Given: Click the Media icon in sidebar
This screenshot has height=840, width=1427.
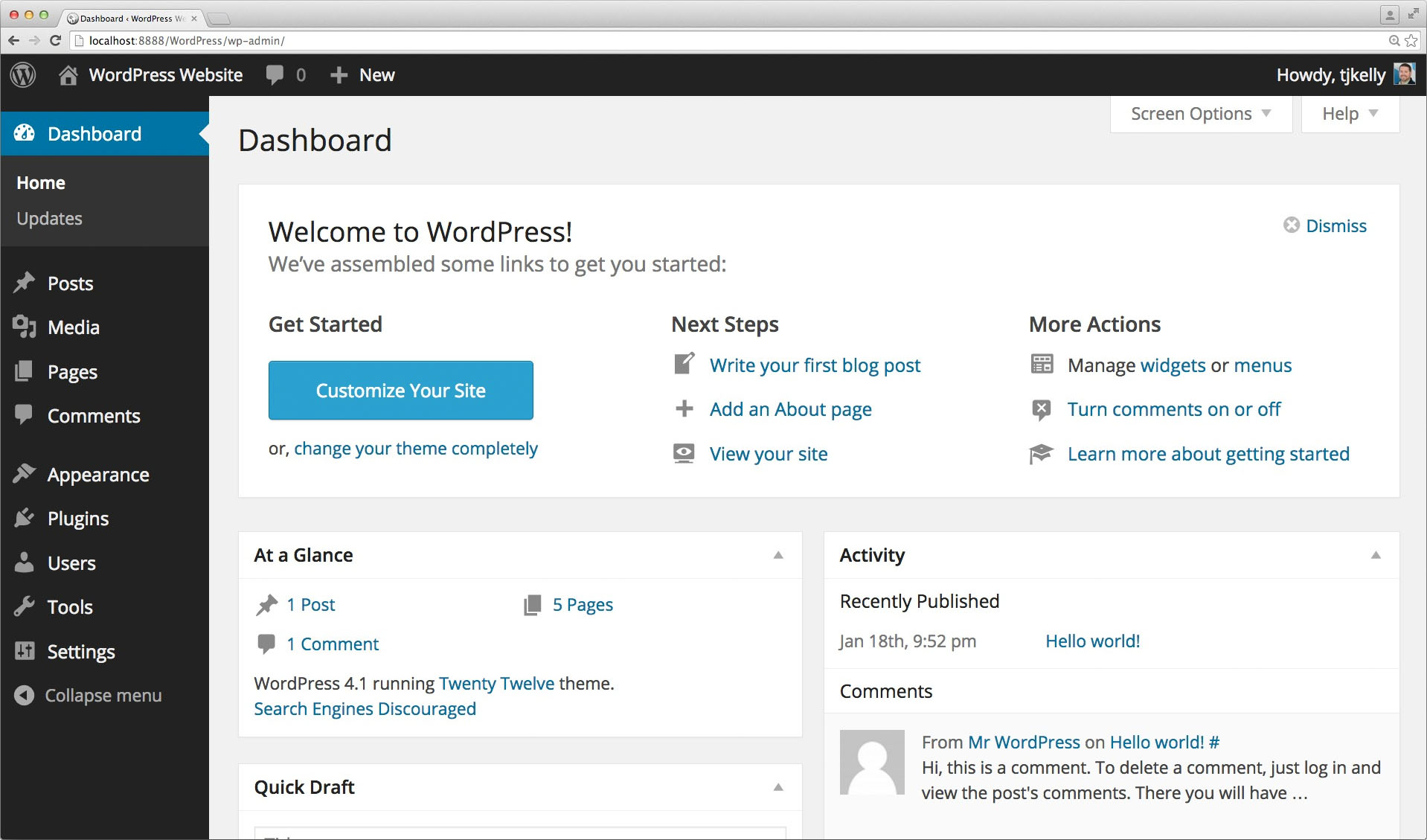Looking at the screenshot, I should (x=25, y=327).
